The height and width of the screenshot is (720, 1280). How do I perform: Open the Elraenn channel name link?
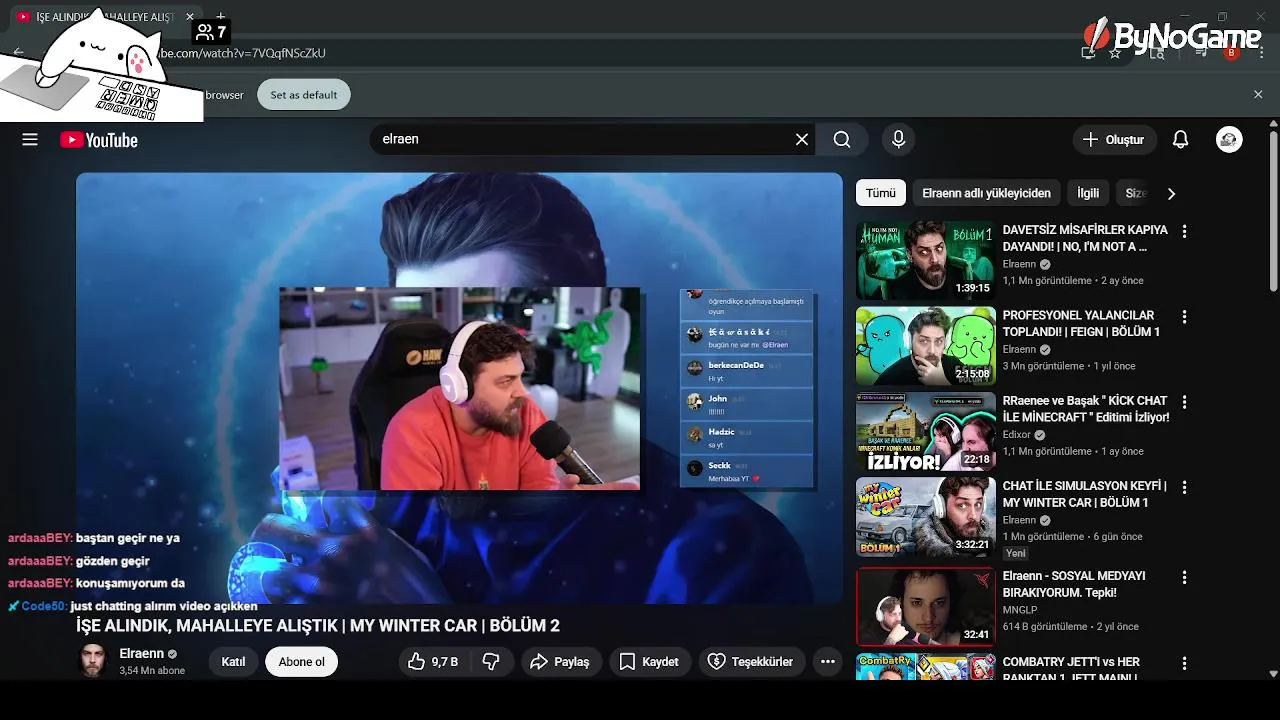pyautogui.click(x=141, y=654)
